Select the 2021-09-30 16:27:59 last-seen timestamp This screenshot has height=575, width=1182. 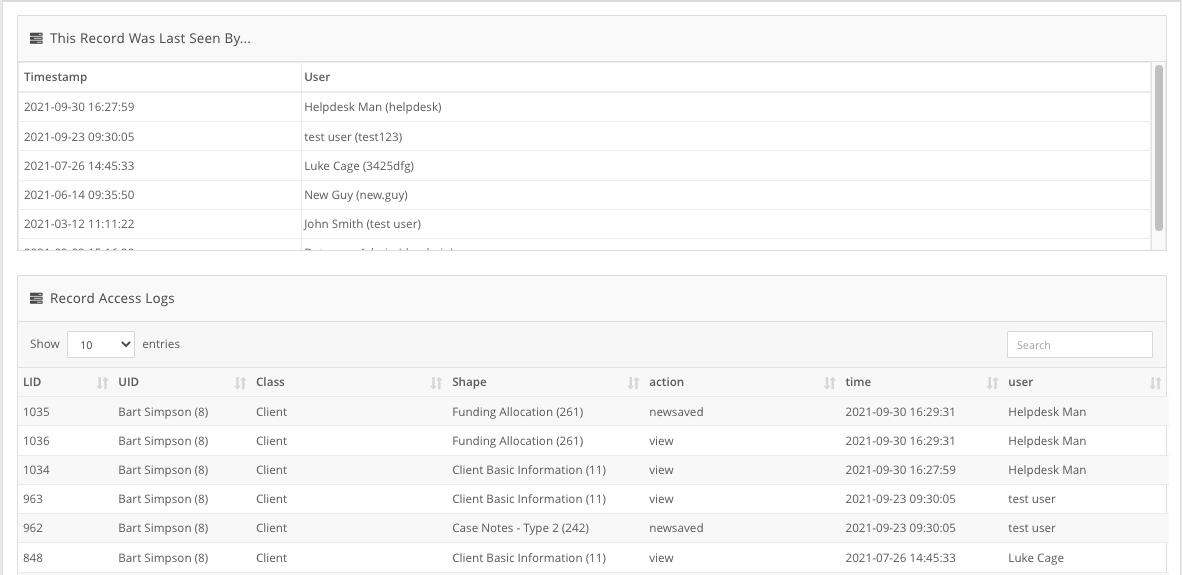(x=79, y=107)
